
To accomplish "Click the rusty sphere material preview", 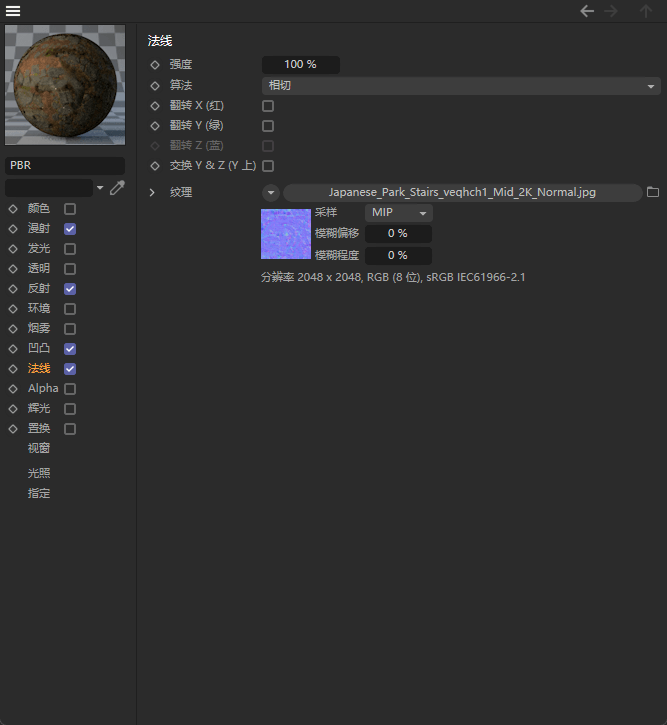I will [65, 85].
